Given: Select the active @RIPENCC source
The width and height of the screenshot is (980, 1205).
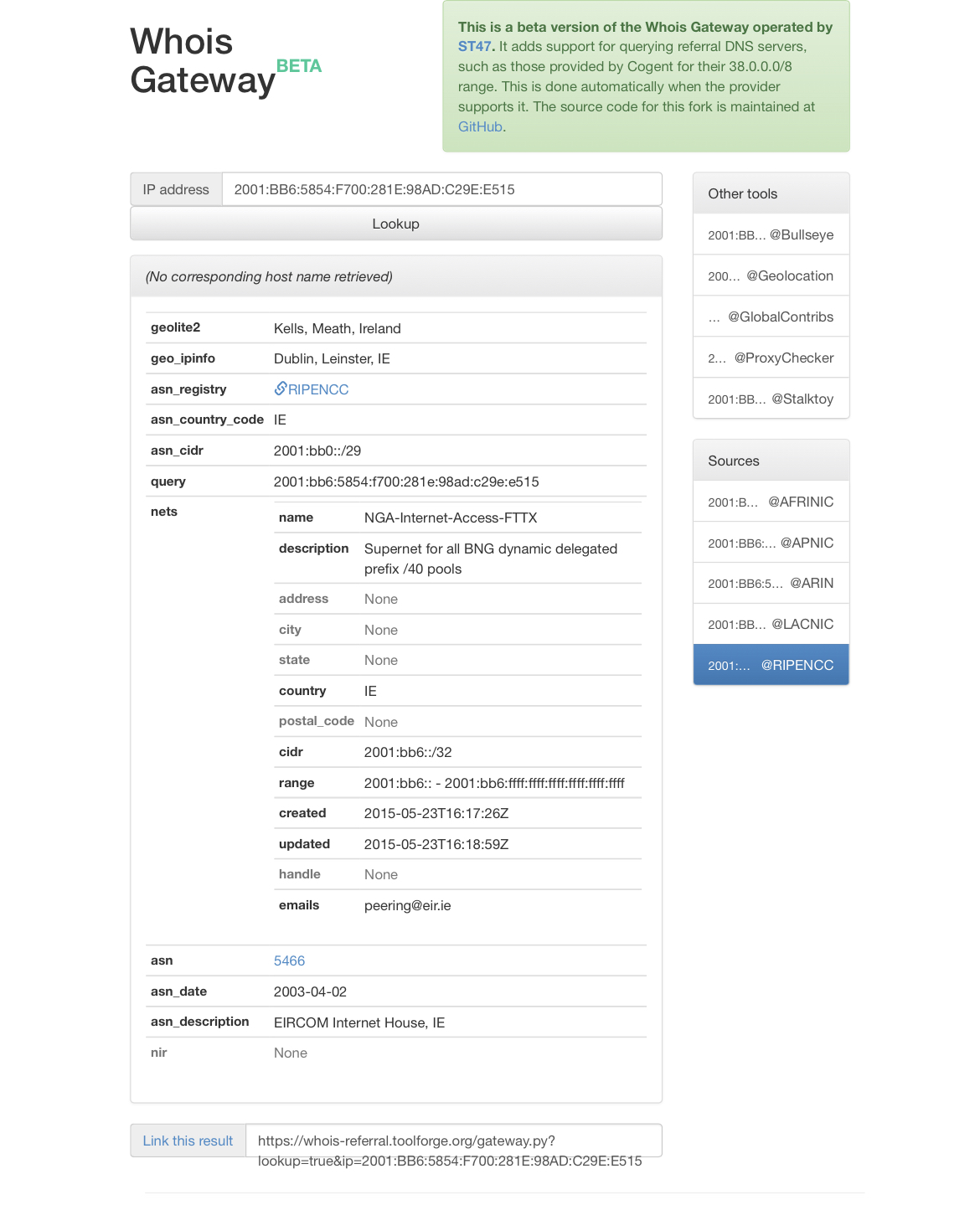Looking at the screenshot, I should point(771,665).
